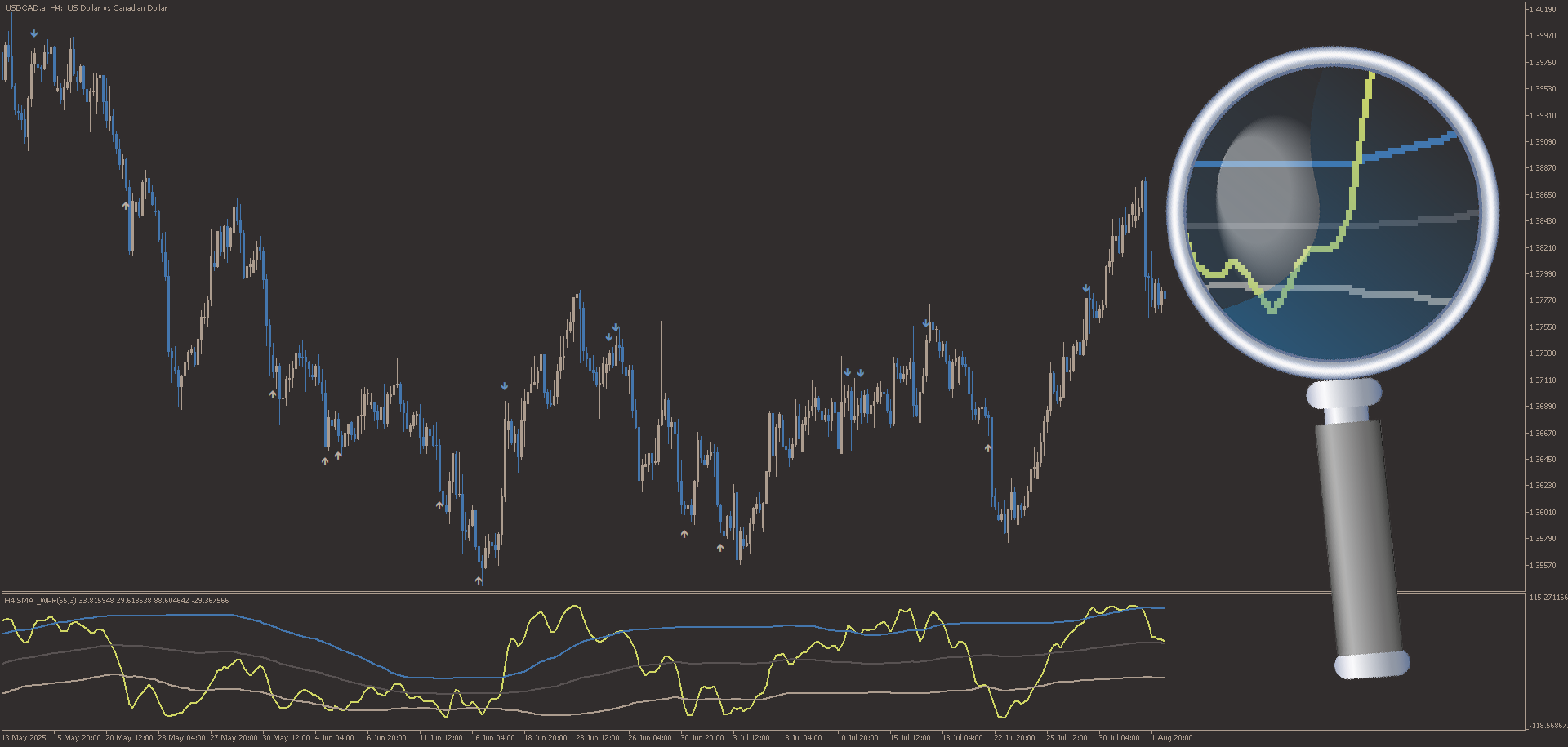The image size is (1568, 747).
Task: Select the 27 May 20:00 time label
Action: coord(234,738)
